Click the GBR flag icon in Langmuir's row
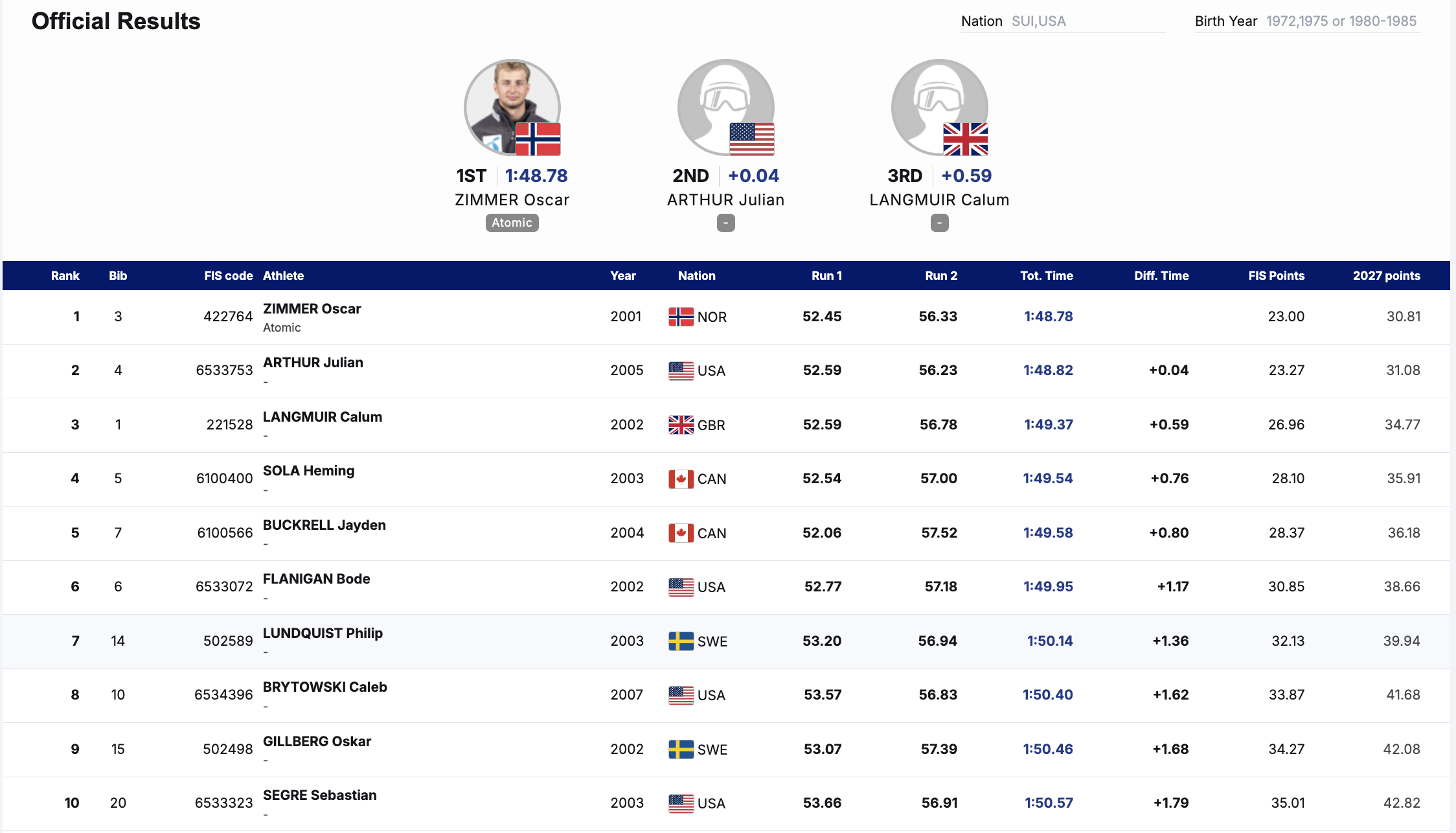1456x833 pixels. (681, 425)
